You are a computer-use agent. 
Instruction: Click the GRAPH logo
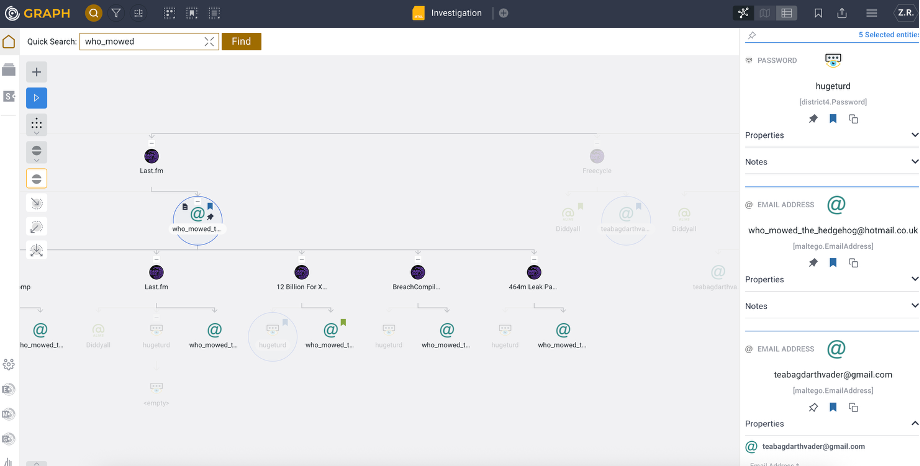(x=38, y=13)
